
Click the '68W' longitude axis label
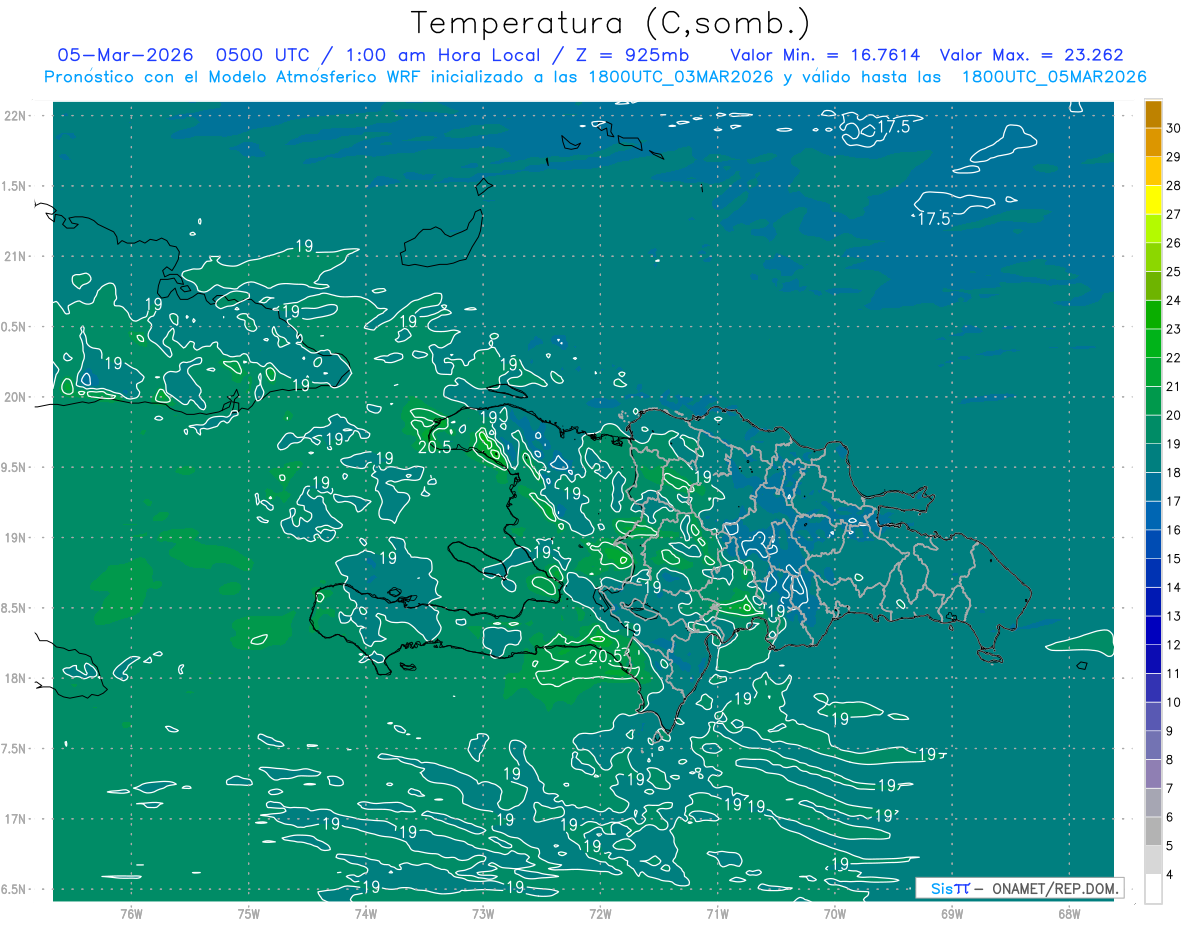tap(1068, 913)
